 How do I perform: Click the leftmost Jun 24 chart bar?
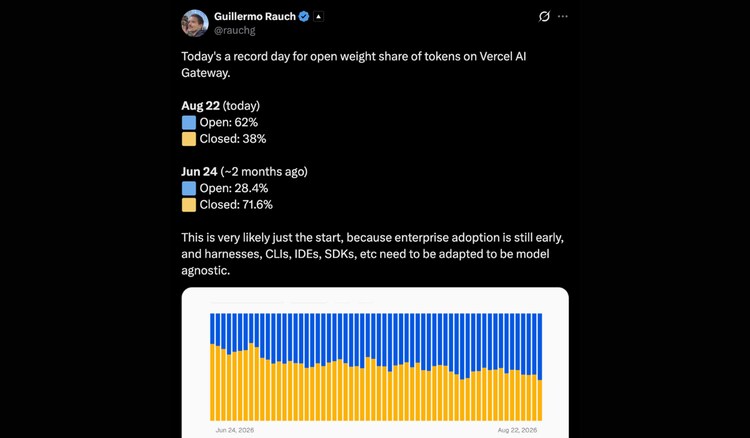tap(213, 367)
